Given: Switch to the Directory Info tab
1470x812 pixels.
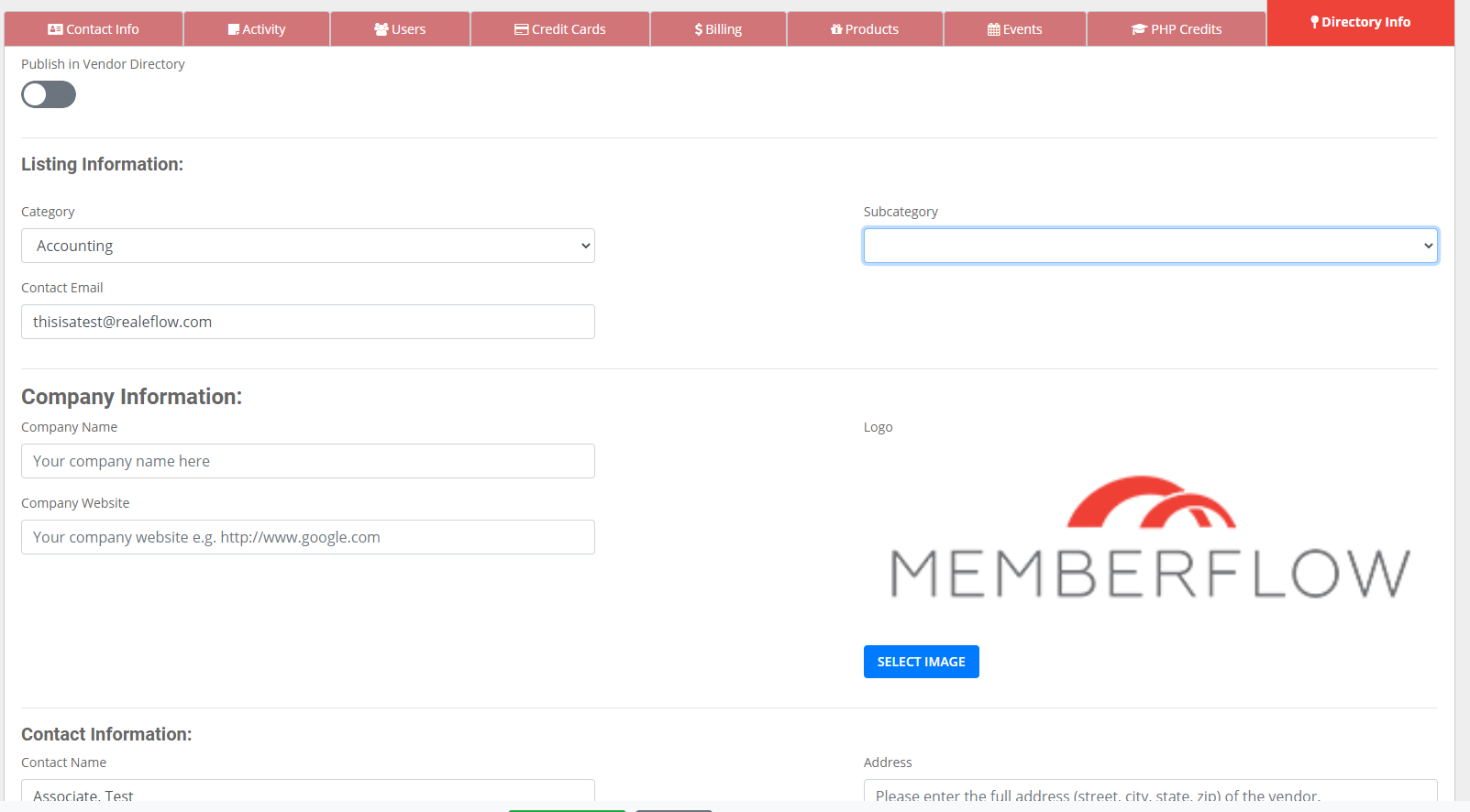Looking at the screenshot, I should coord(1360,23).
